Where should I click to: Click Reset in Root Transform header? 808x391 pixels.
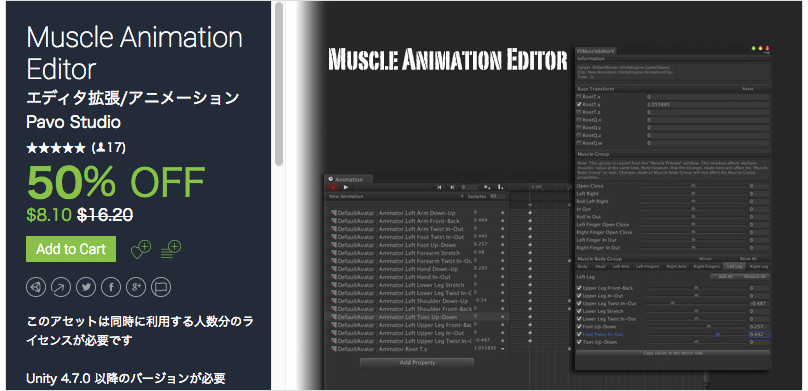point(747,89)
